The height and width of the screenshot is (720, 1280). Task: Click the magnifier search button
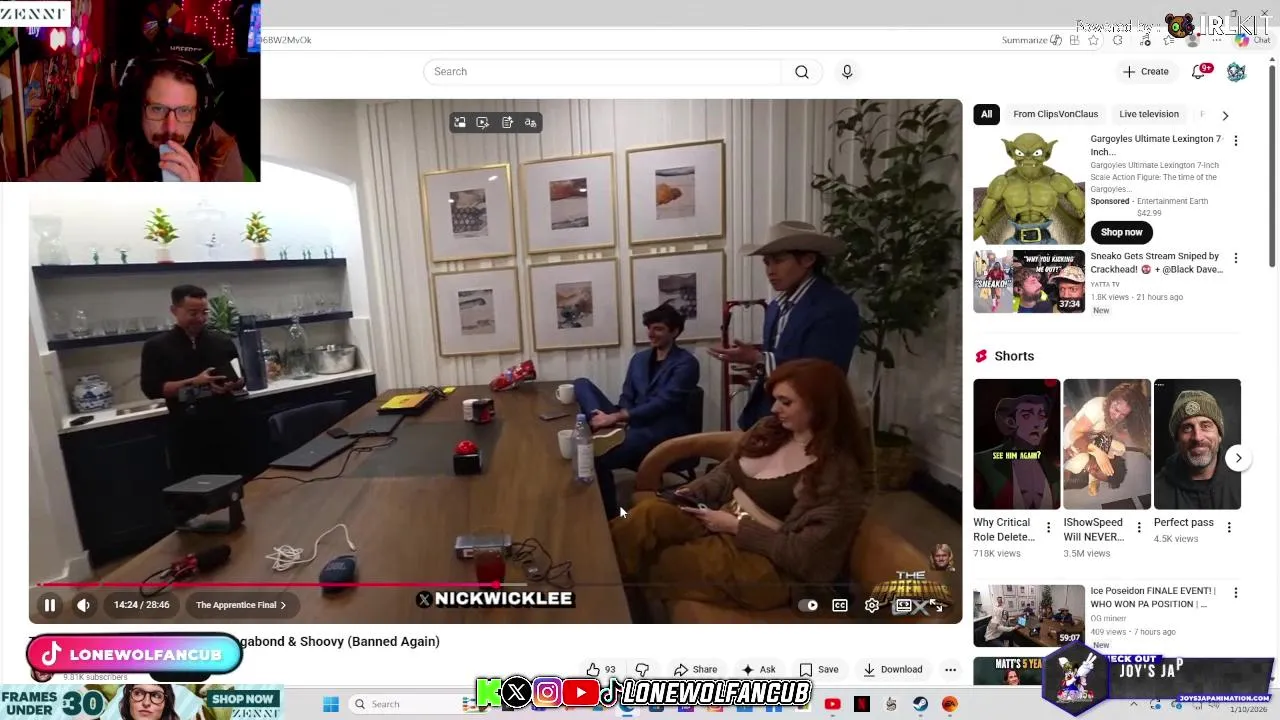[x=802, y=72]
